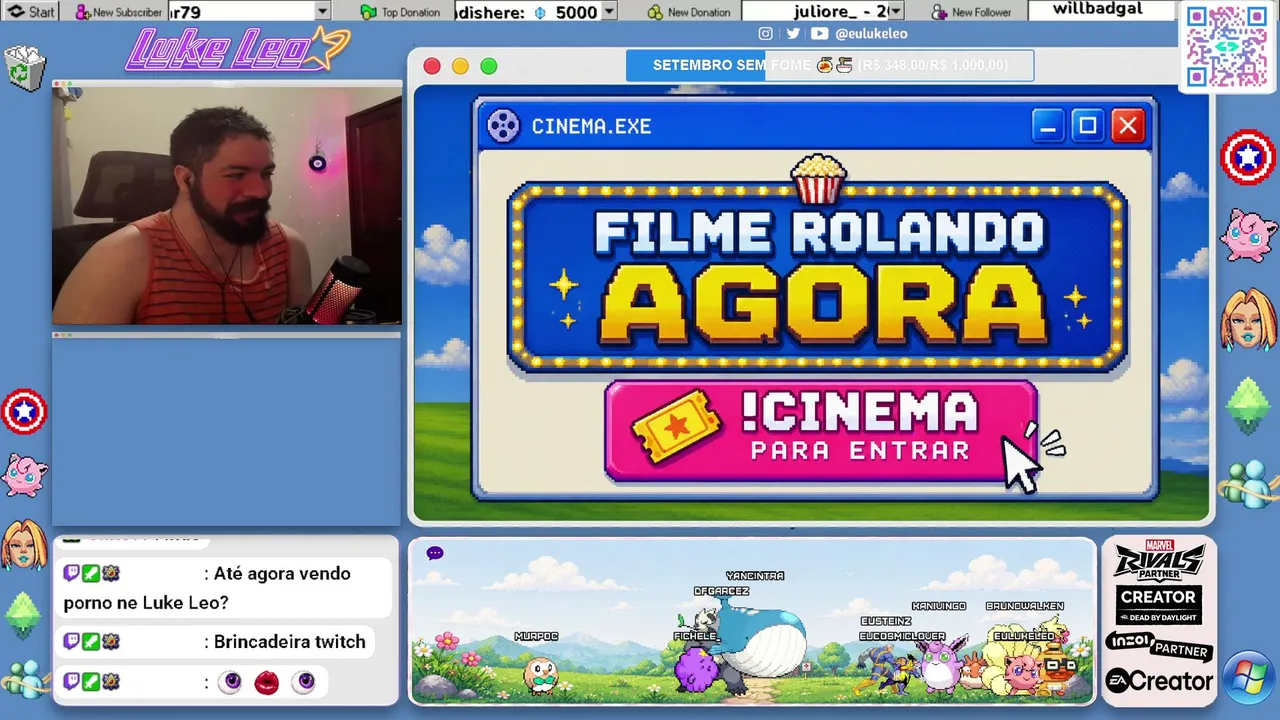The image size is (1280, 720).
Task: Click the pink !CINEMA PARA ENTRAR button
Action: tap(821, 431)
